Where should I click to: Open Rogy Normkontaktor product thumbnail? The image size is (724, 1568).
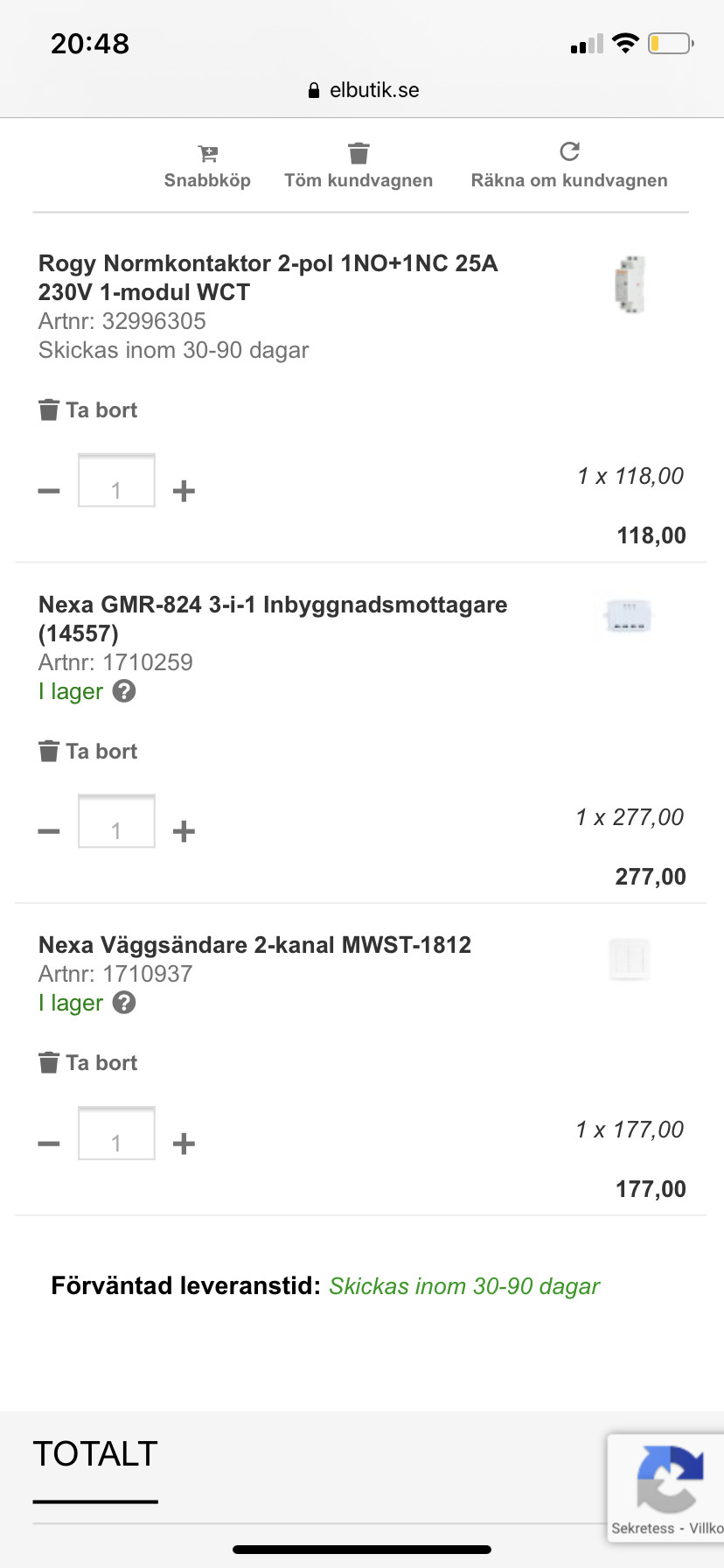(630, 284)
